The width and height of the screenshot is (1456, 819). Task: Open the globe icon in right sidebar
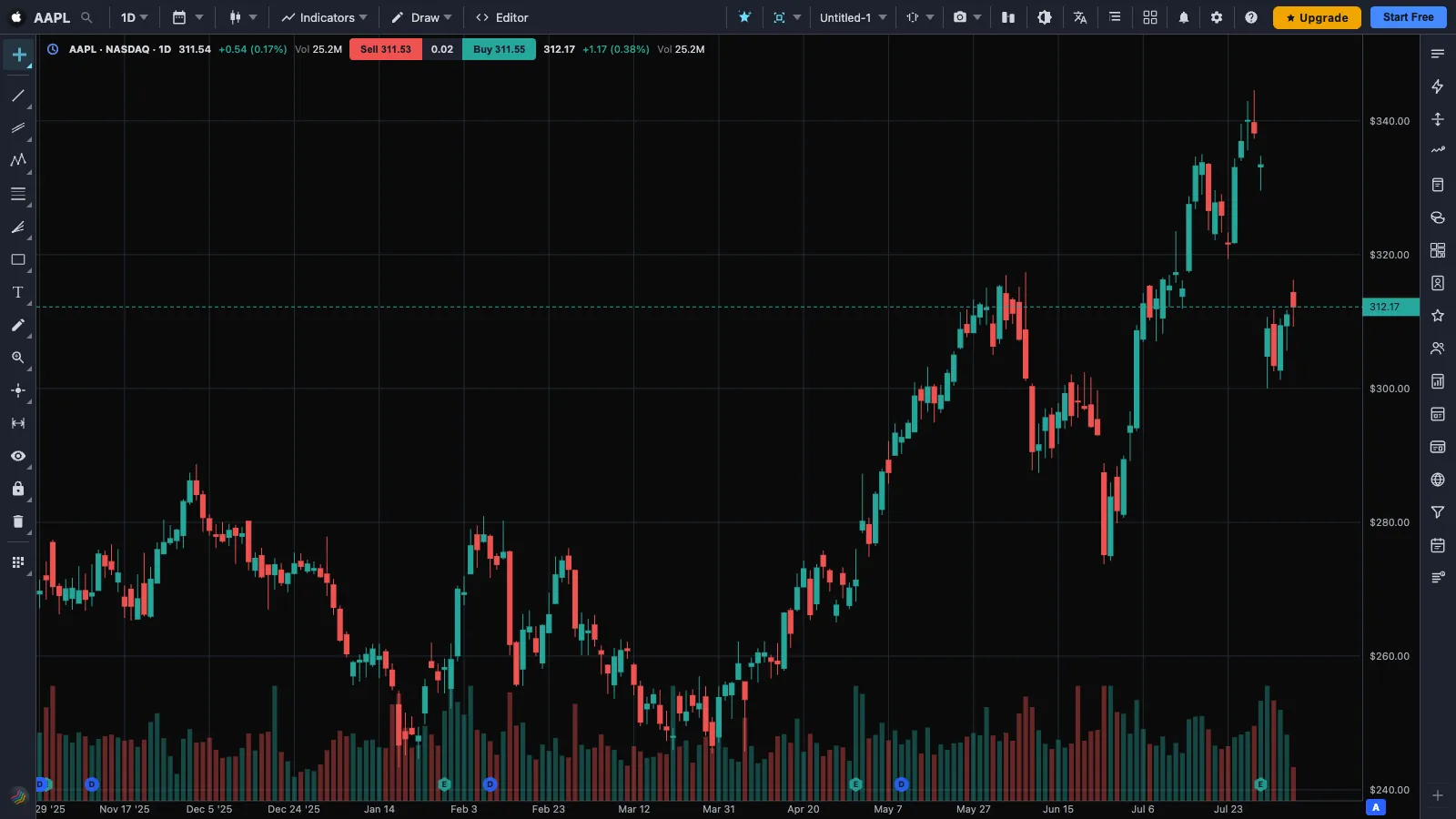1438,480
